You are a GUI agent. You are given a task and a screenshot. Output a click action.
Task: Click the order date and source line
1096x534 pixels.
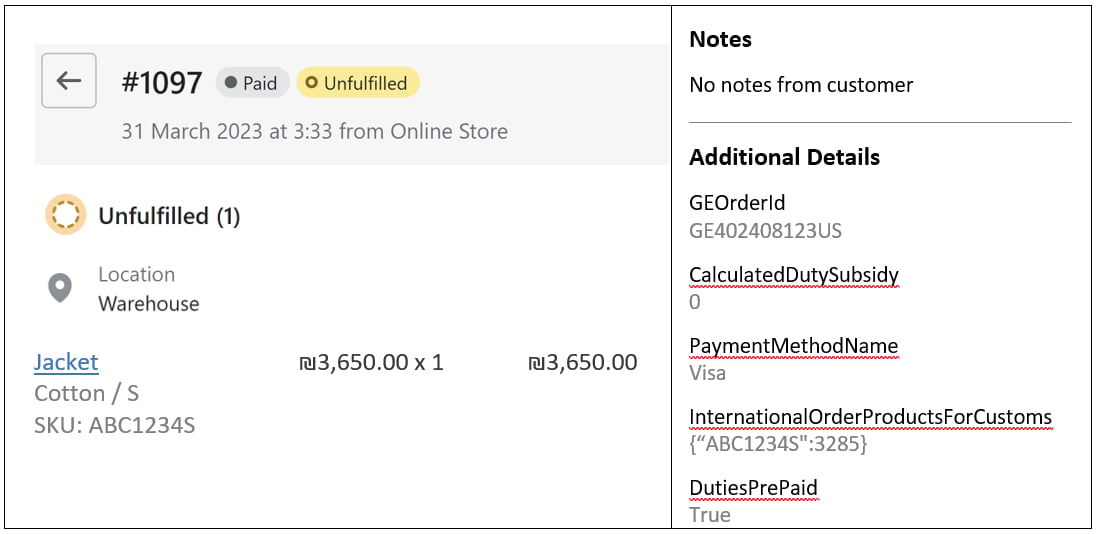[315, 131]
